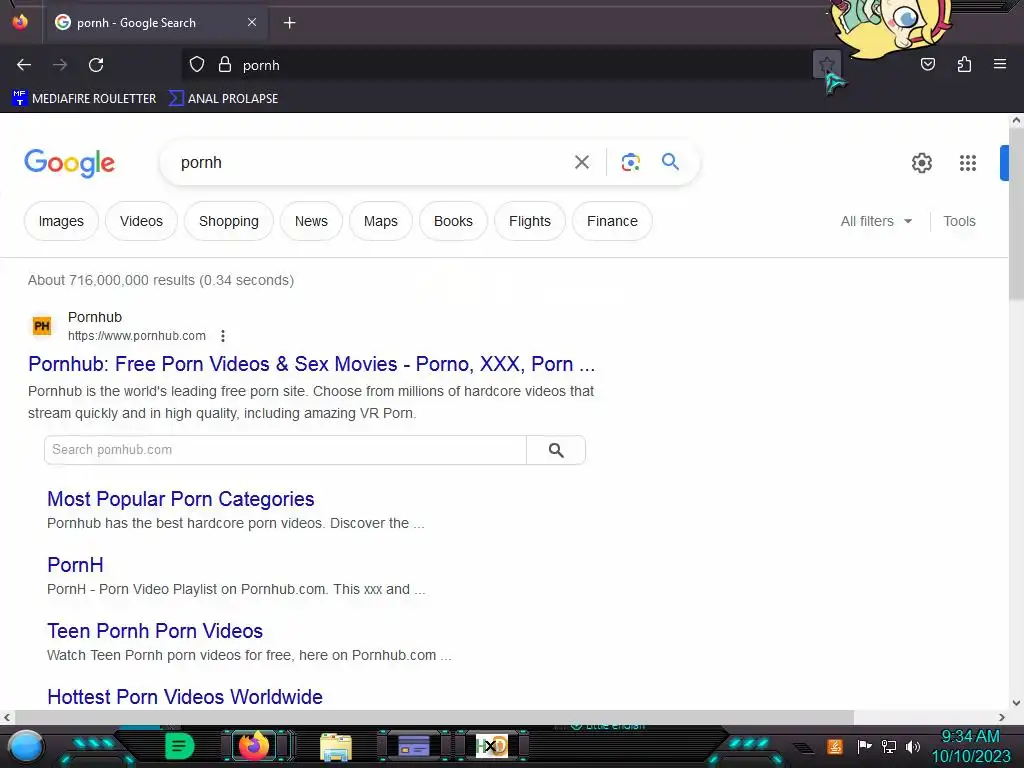Filter results by Shopping
The image size is (1024, 768).
point(229,221)
